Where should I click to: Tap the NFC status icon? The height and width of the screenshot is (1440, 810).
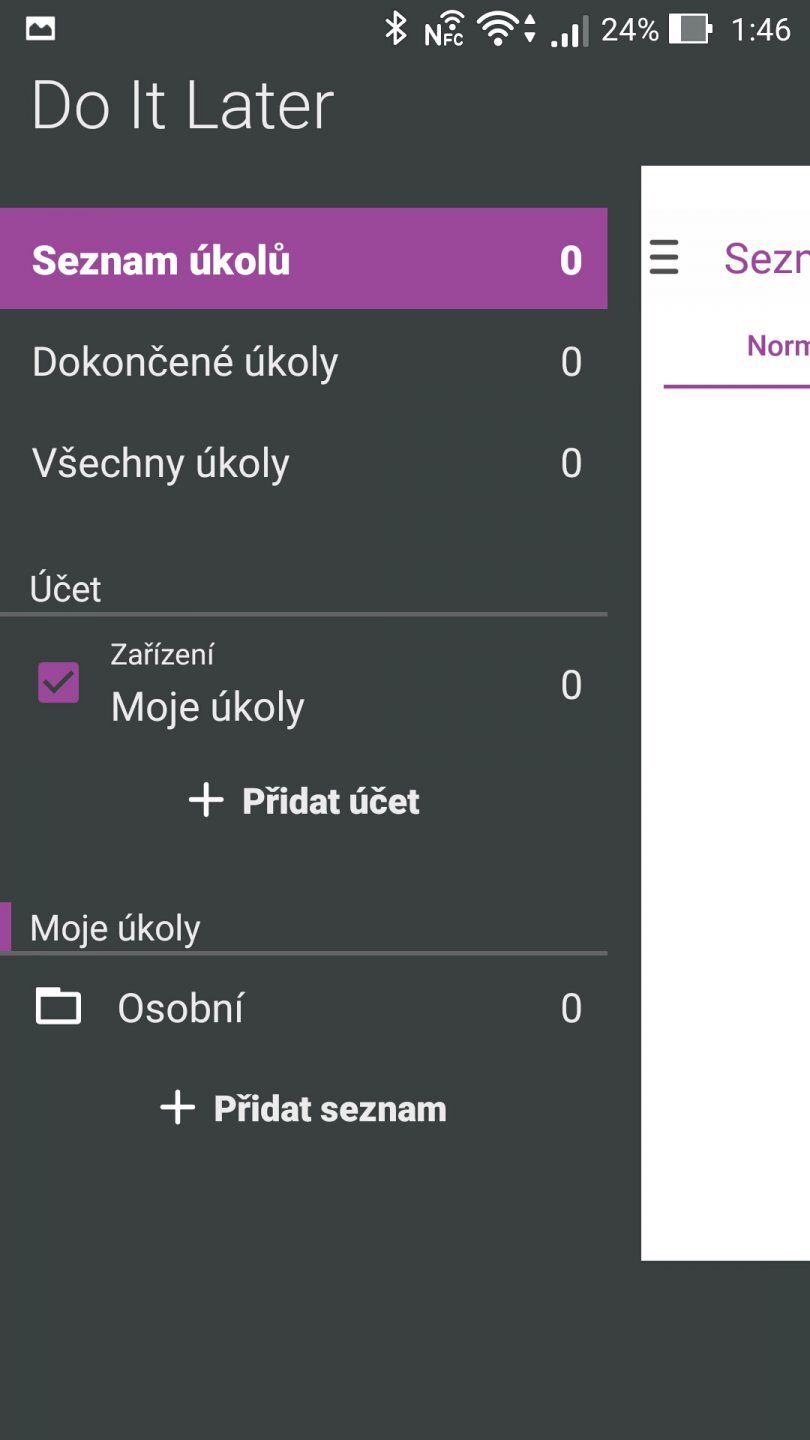pyautogui.click(x=443, y=32)
